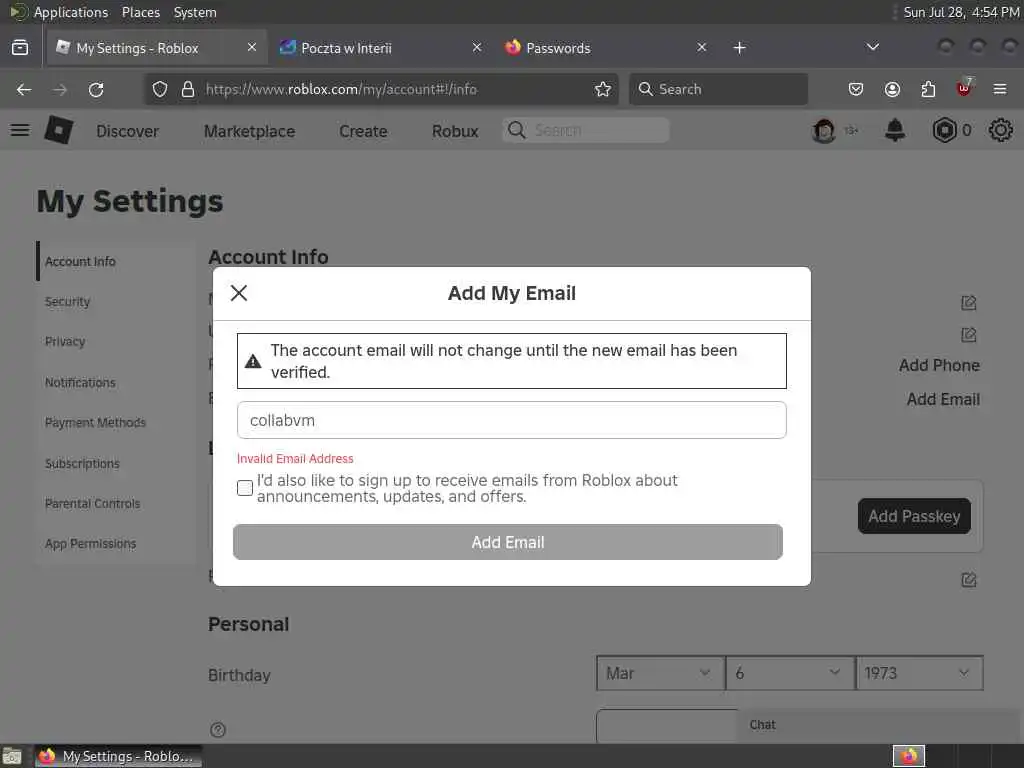Open the extensions puzzle icon
This screenshot has height=768, width=1024.
[x=928, y=89]
